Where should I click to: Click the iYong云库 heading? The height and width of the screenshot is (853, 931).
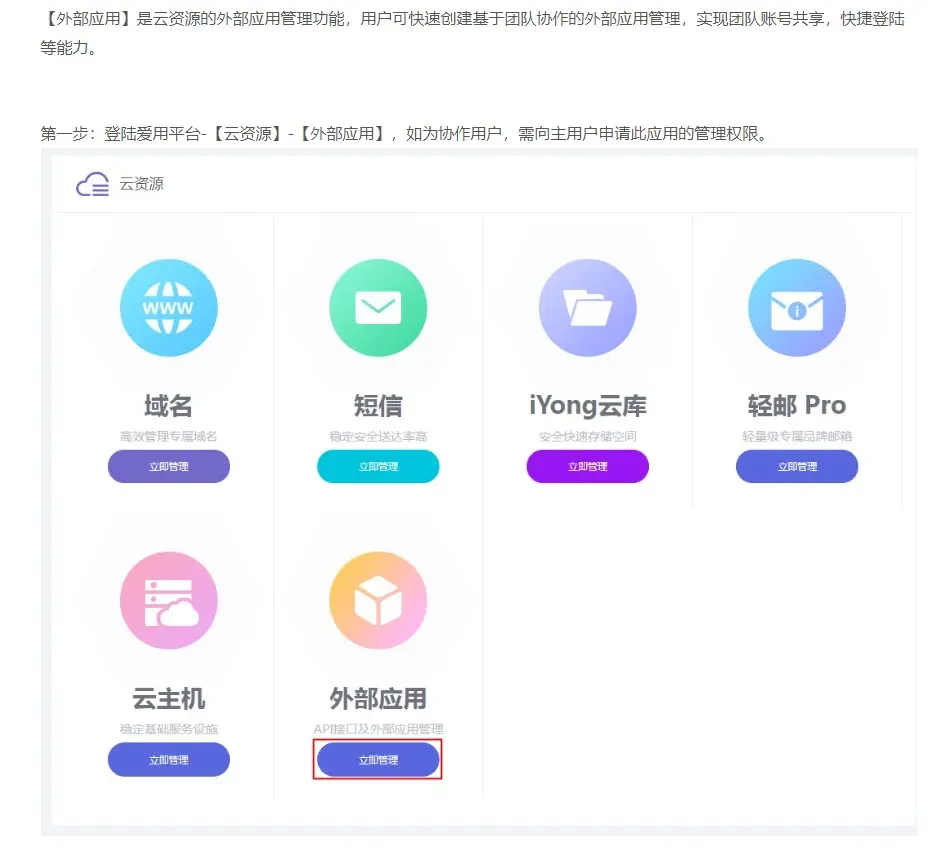587,406
